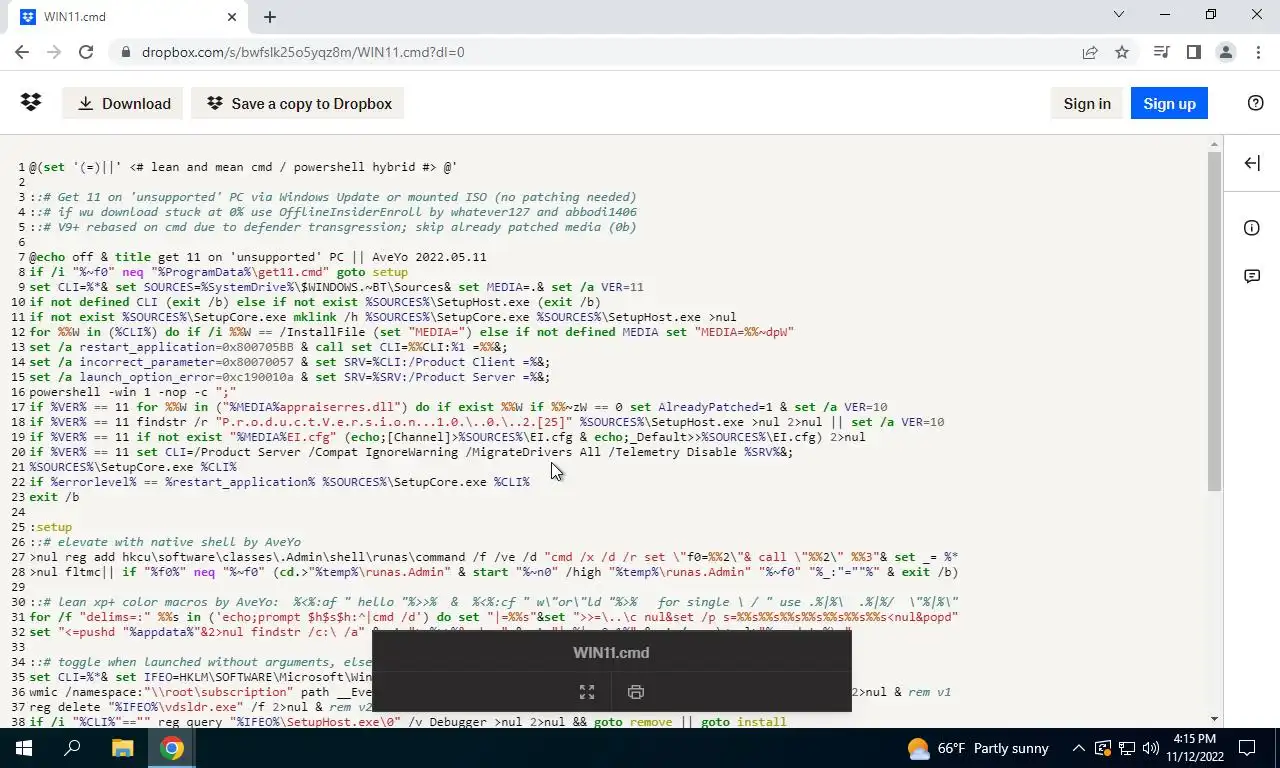This screenshot has height=768, width=1280.
Task: Click the Chrome taskbar icon
Action: (172, 748)
